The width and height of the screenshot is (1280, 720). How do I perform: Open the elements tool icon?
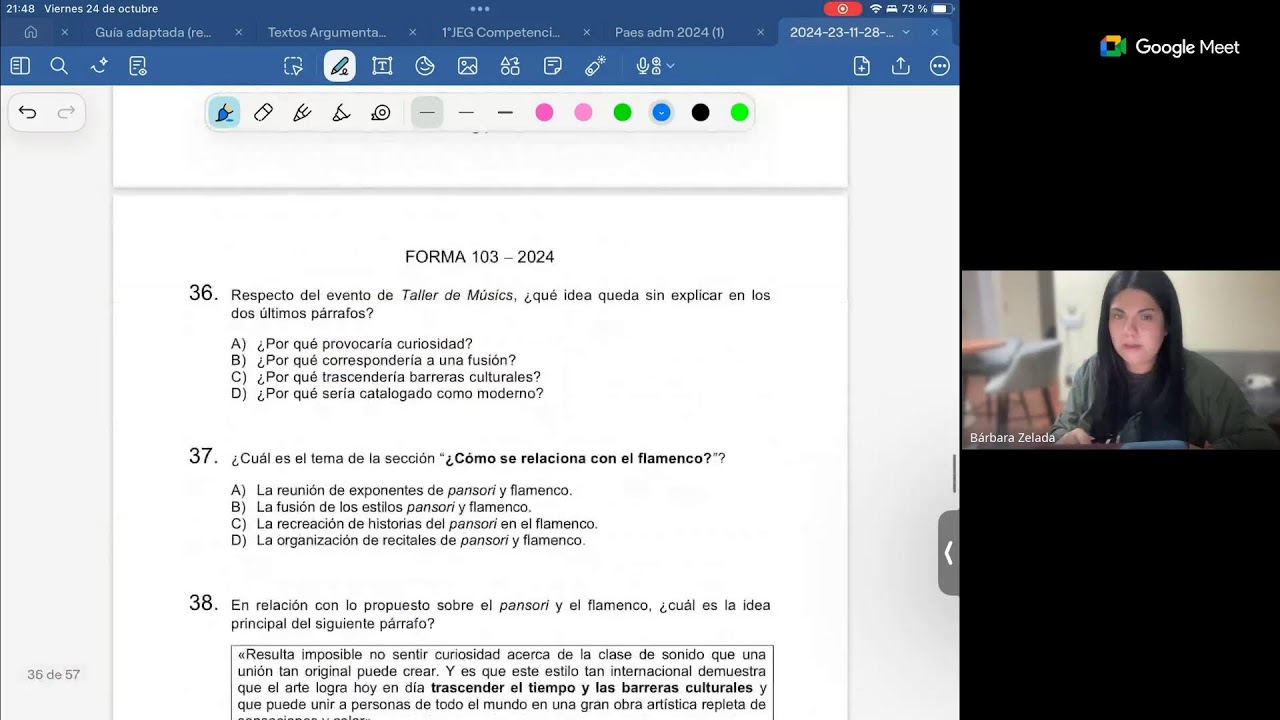point(510,66)
